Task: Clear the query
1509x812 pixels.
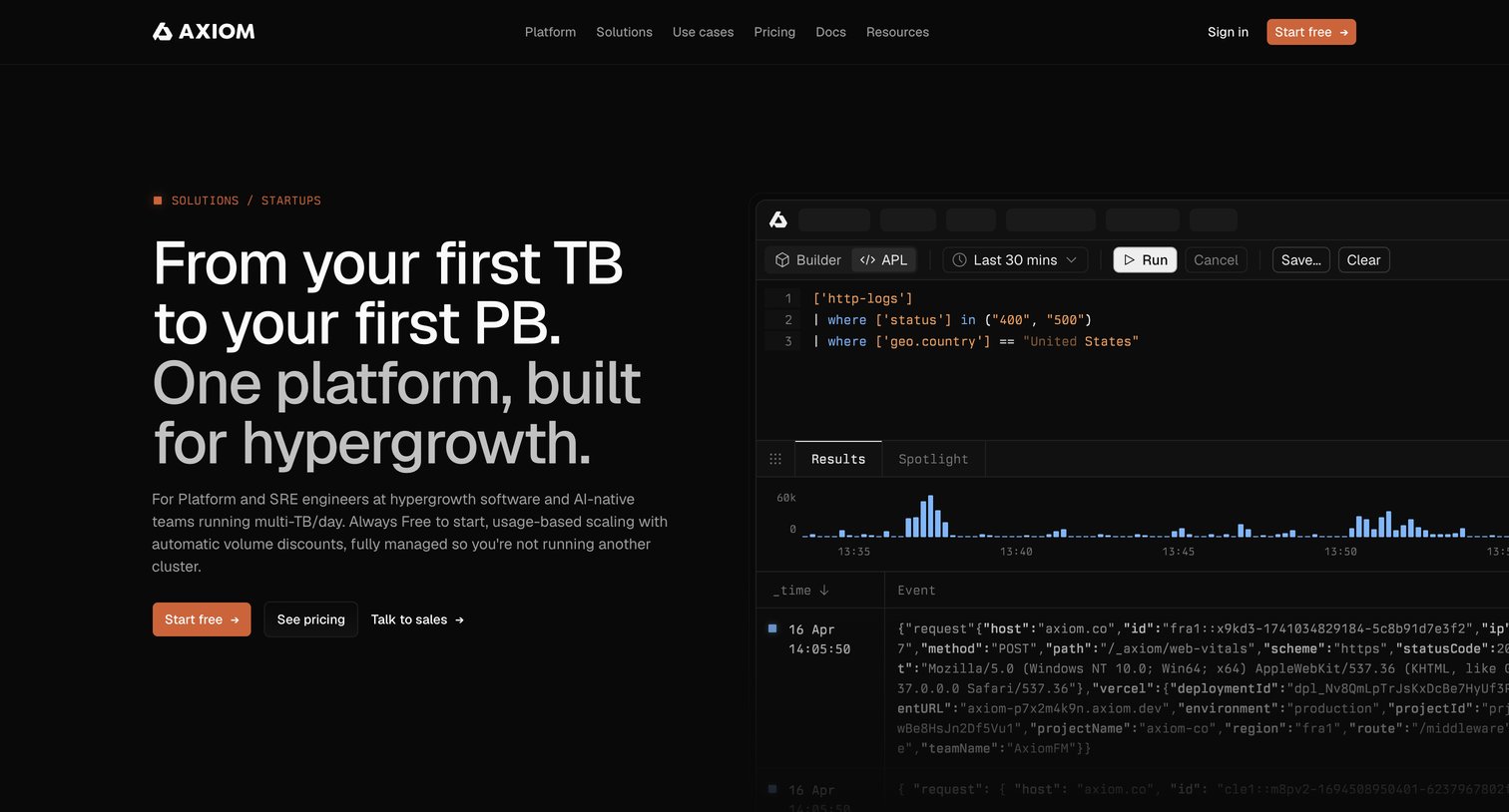Action: coord(1363,260)
